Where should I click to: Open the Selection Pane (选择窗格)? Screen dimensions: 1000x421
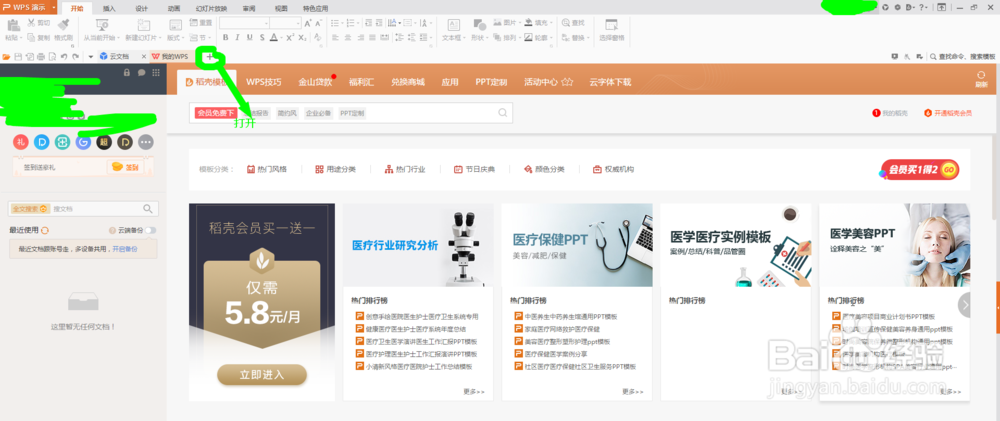pyautogui.click(x=611, y=30)
